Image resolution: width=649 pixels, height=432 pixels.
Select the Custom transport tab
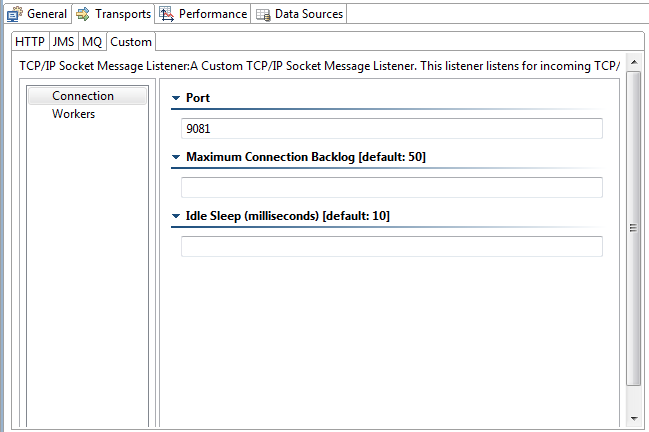(131, 42)
